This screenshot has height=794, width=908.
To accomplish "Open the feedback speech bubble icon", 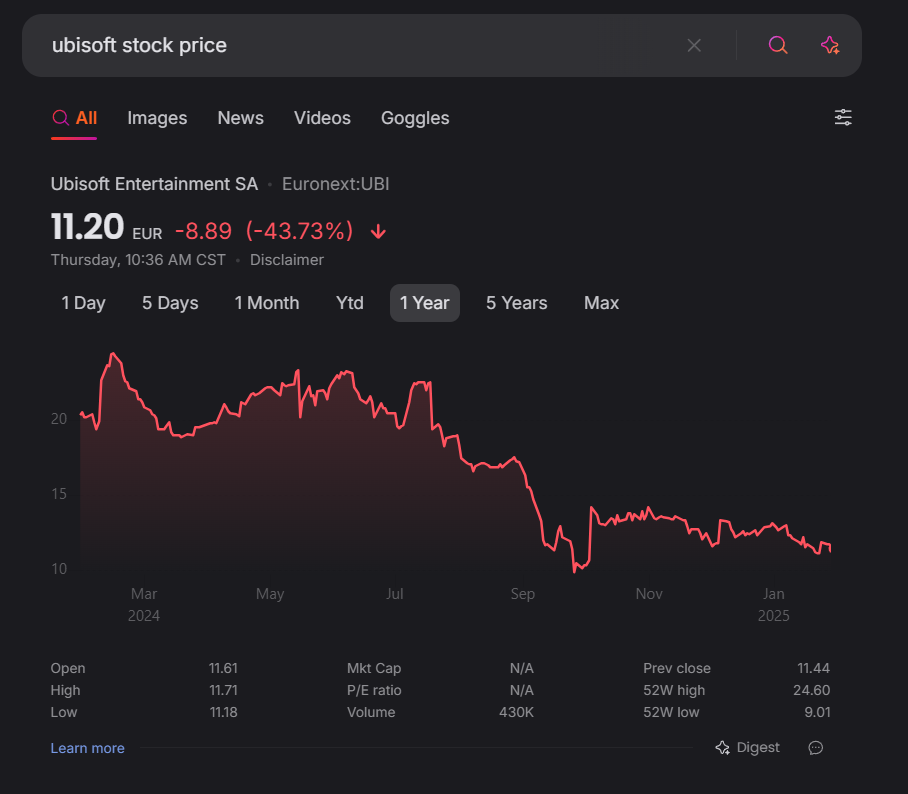I will point(815,748).
